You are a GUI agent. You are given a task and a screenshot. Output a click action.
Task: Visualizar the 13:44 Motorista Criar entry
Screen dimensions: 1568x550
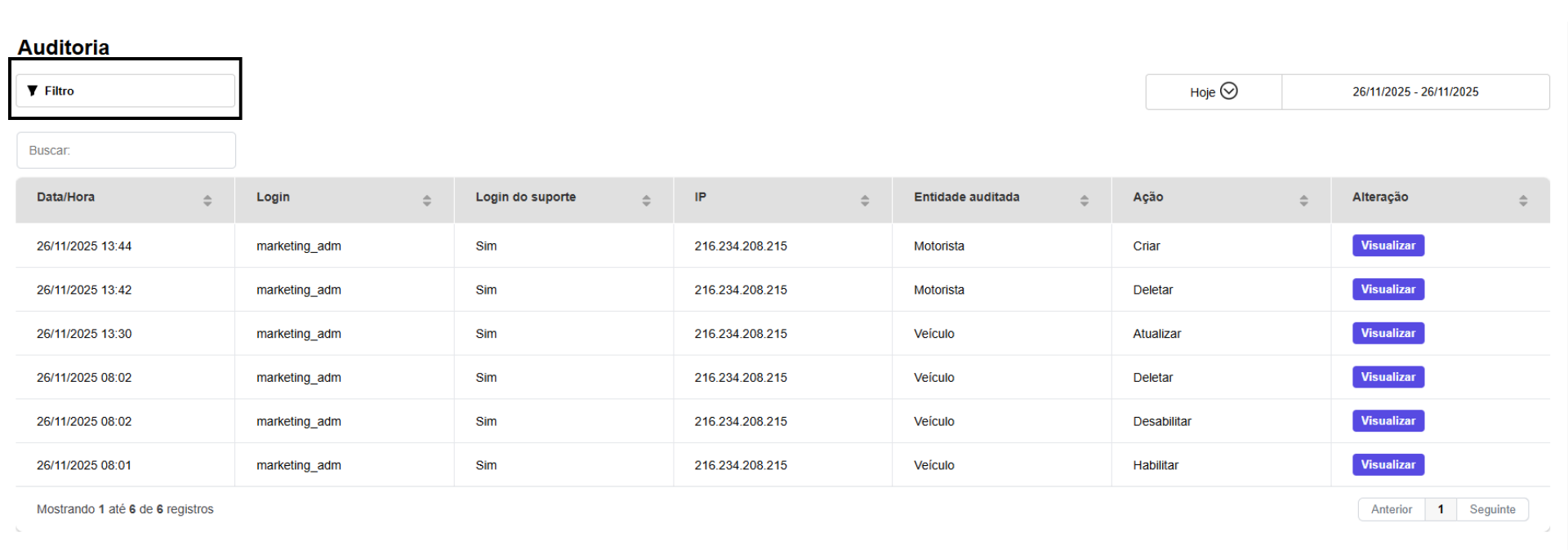1388,246
